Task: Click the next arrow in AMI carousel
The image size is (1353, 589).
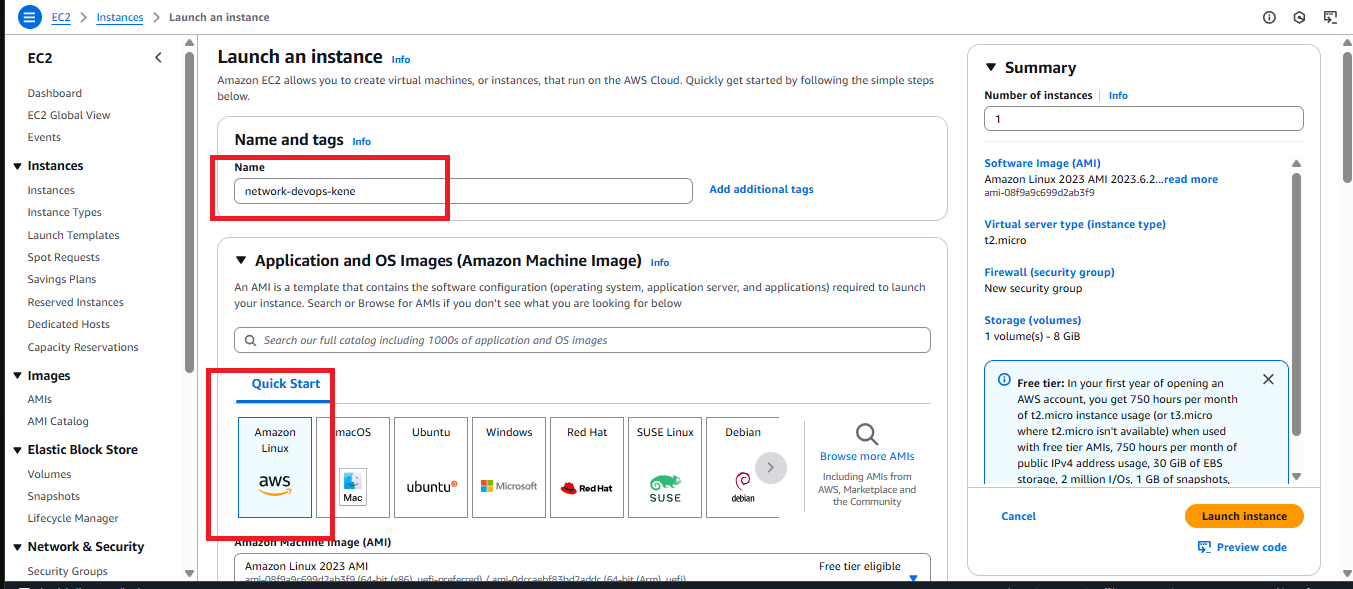Action: pyautogui.click(x=771, y=467)
